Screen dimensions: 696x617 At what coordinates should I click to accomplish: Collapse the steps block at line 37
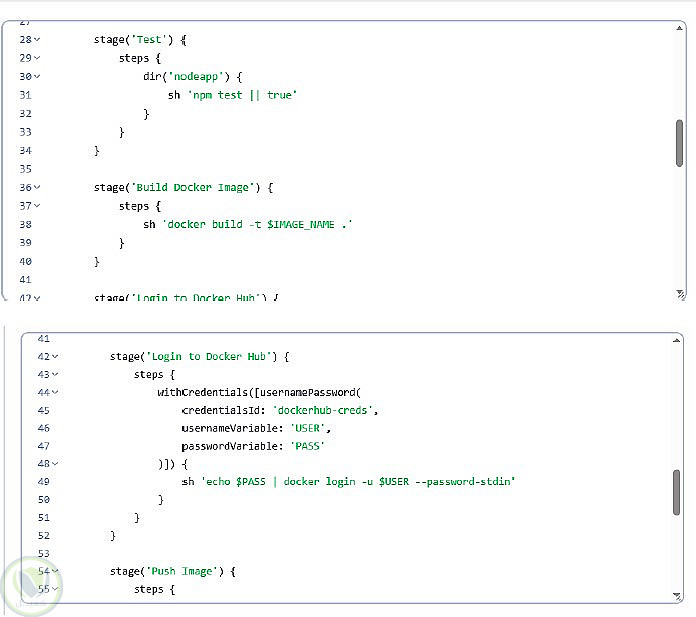coord(37,206)
